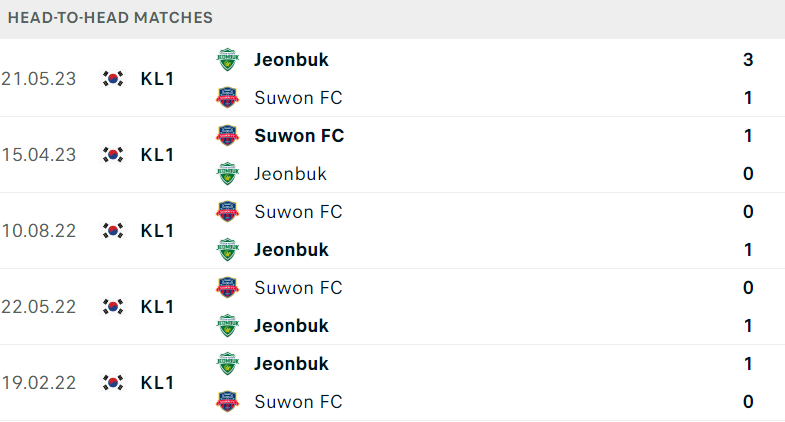The height and width of the screenshot is (422, 785).
Task: Click Jeonbuk crest in 19.02.22 match
Action: (227, 364)
